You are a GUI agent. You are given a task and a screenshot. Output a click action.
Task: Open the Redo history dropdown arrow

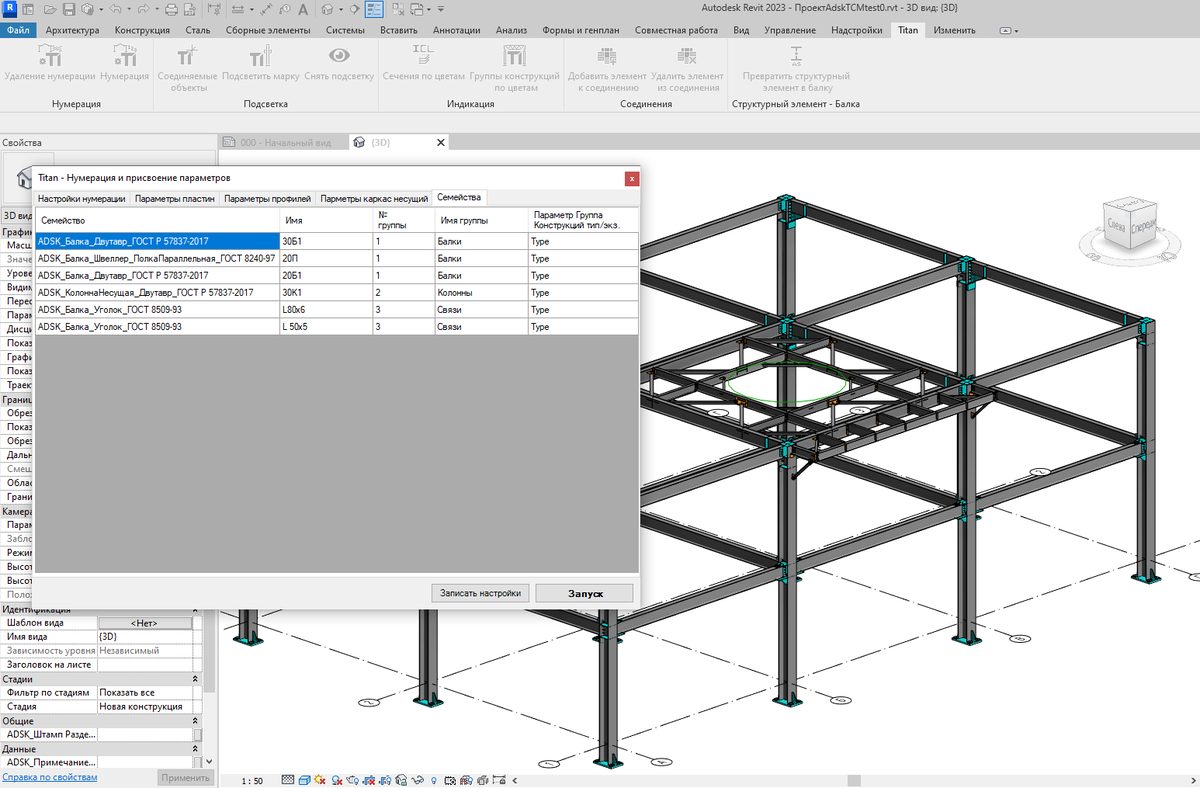(157, 10)
